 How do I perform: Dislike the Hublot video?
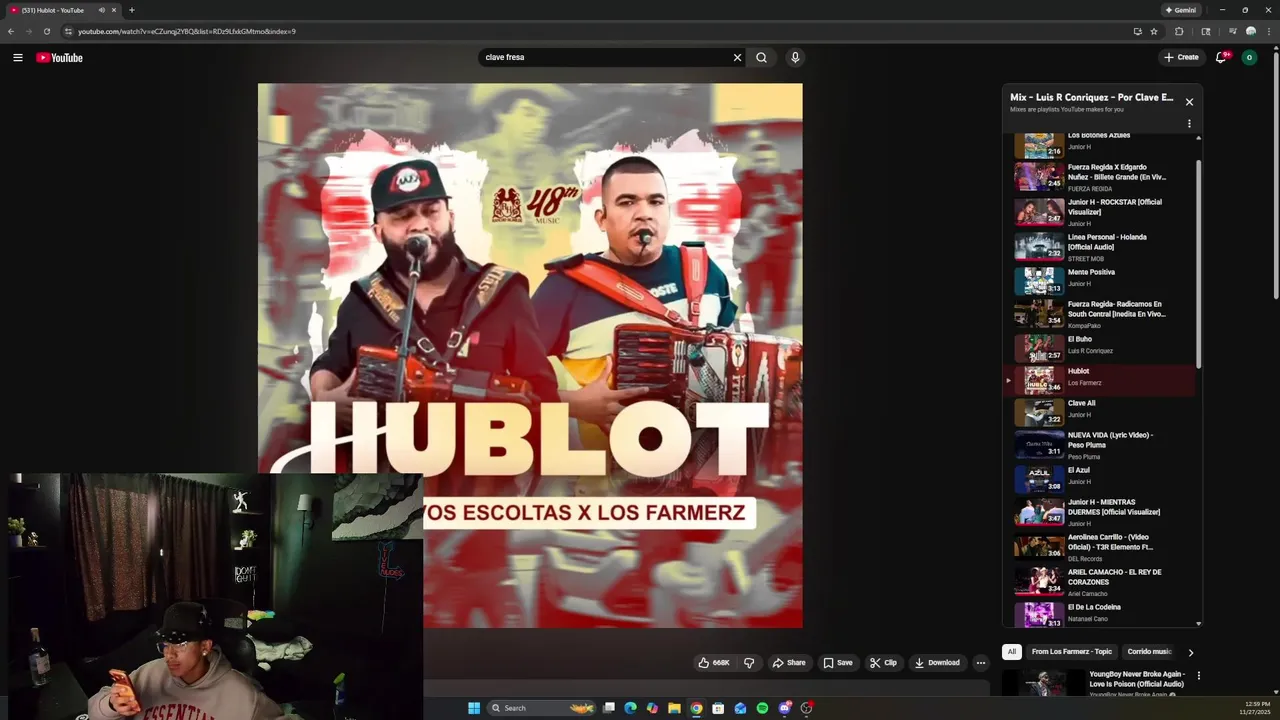(749, 662)
